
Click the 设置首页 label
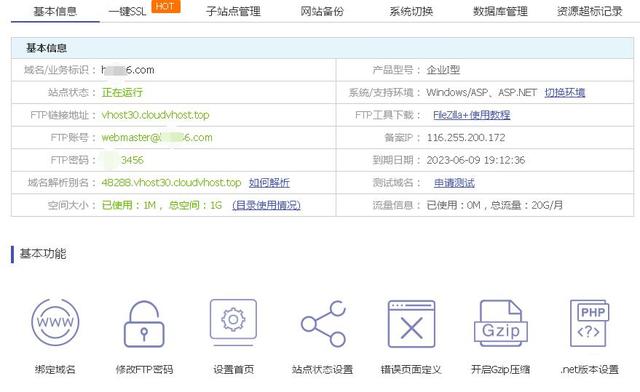click(233, 370)
